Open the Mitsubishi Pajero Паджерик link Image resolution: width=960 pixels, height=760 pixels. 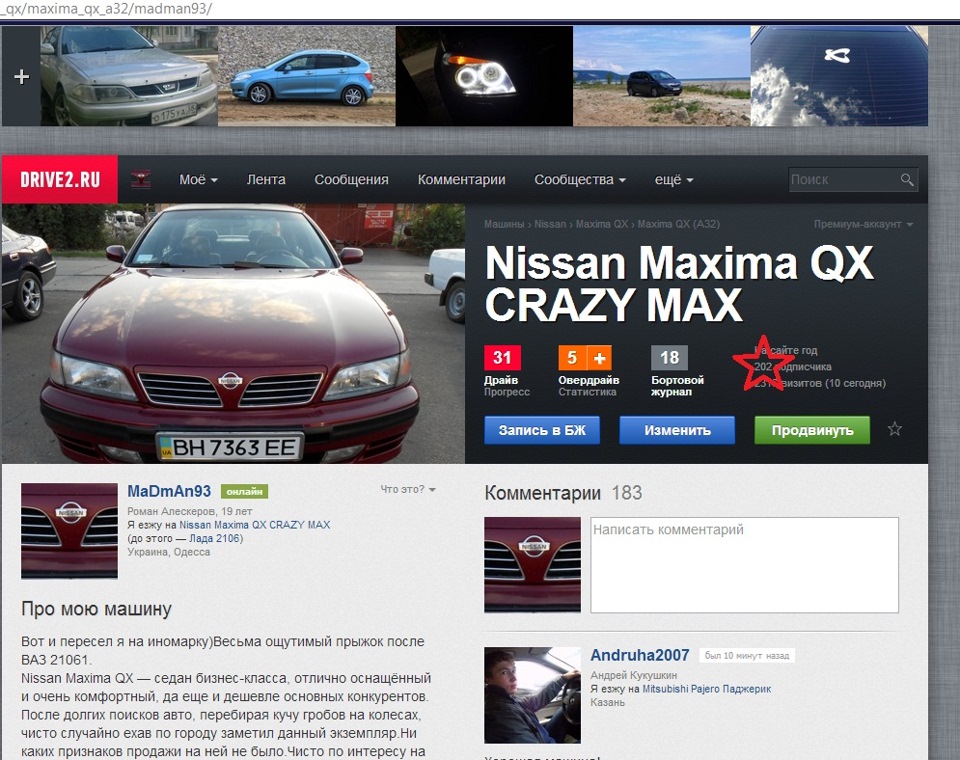(707, 689)
